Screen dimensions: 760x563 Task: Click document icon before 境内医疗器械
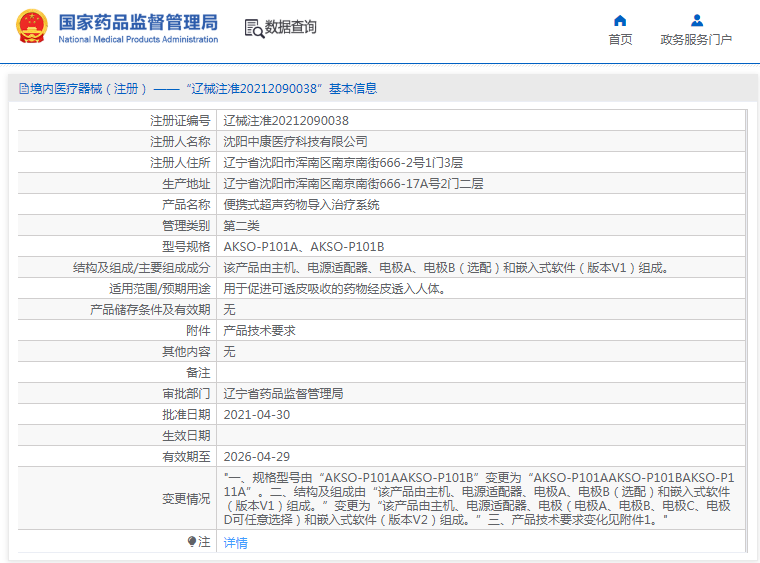pyautogui.click(x=23, y=89)
